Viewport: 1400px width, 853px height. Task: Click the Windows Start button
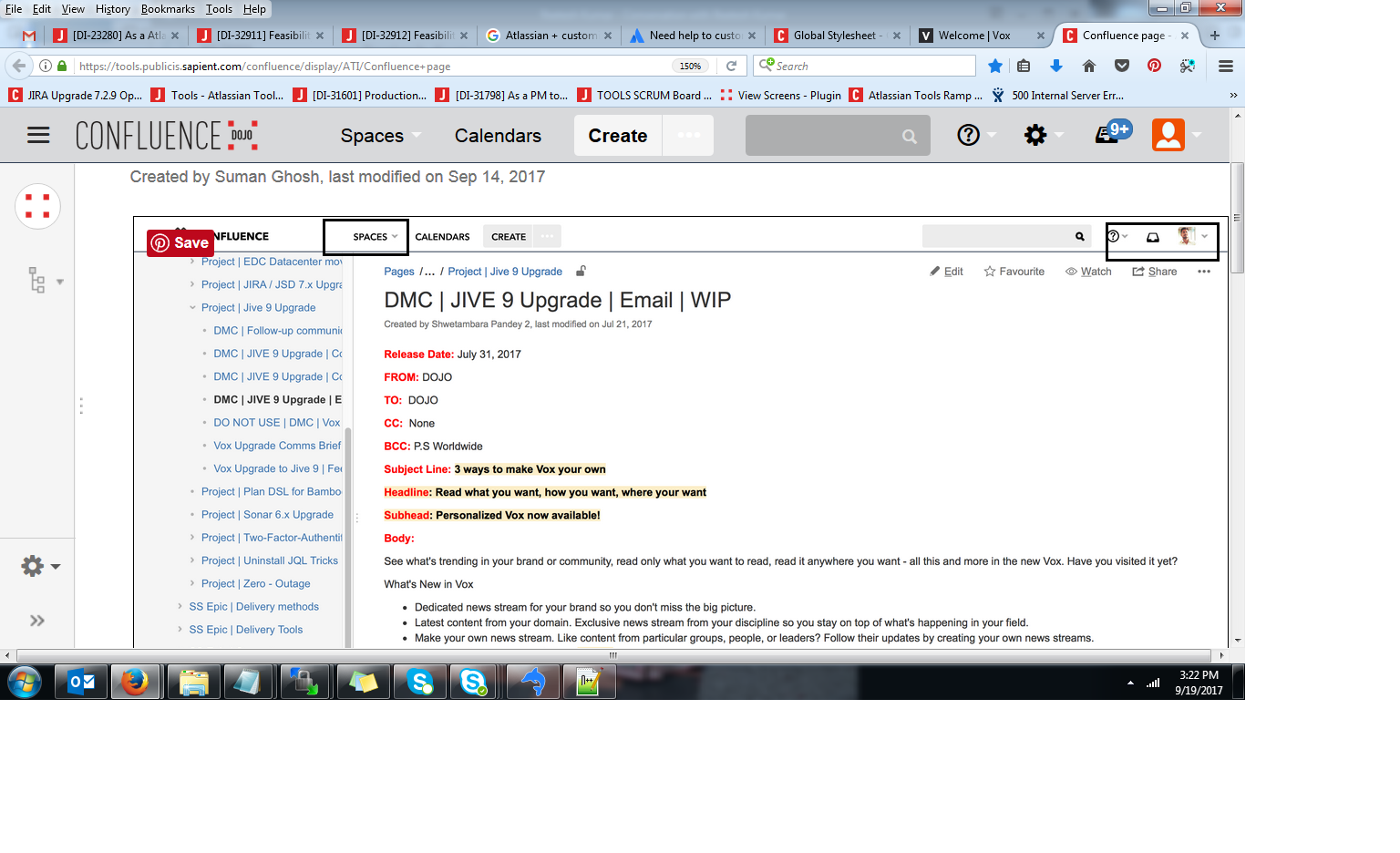tap(25, 682)
